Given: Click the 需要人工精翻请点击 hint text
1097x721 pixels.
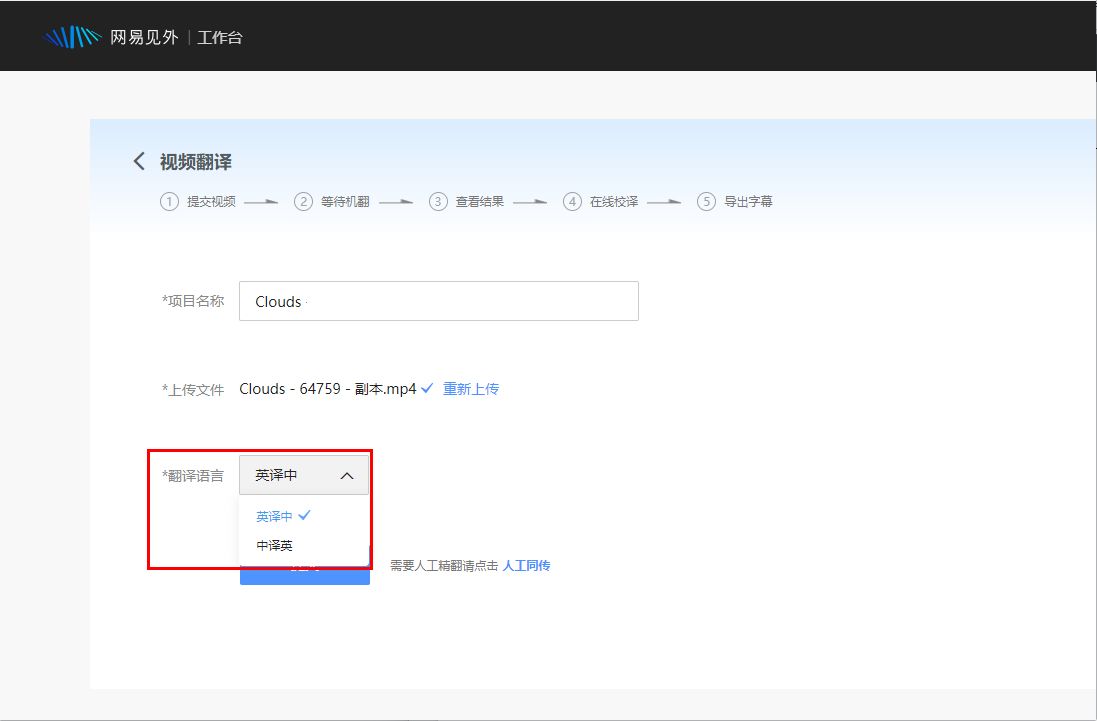Looking at the screenshot, I should tap(444, 565).
